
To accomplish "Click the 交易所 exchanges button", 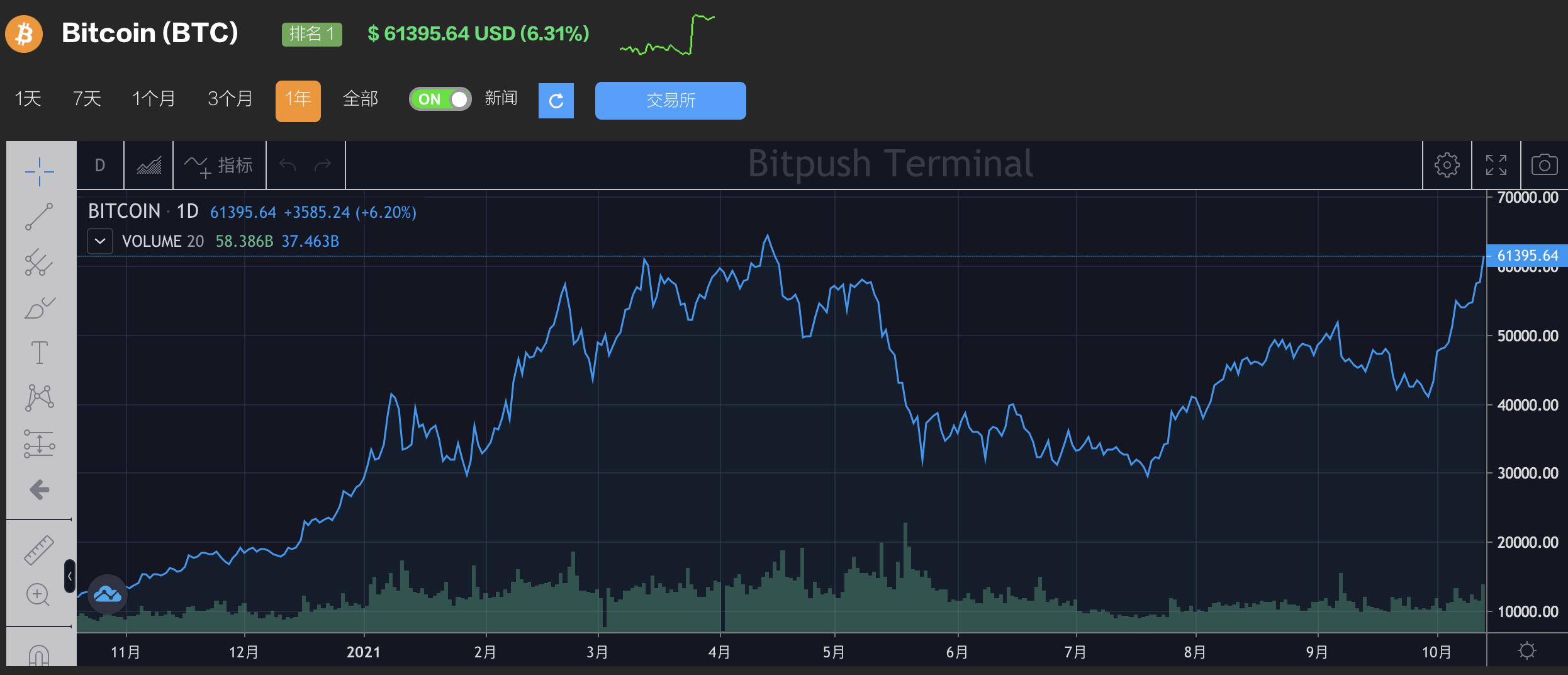I will pyautogui.click(x=669, y=100).
